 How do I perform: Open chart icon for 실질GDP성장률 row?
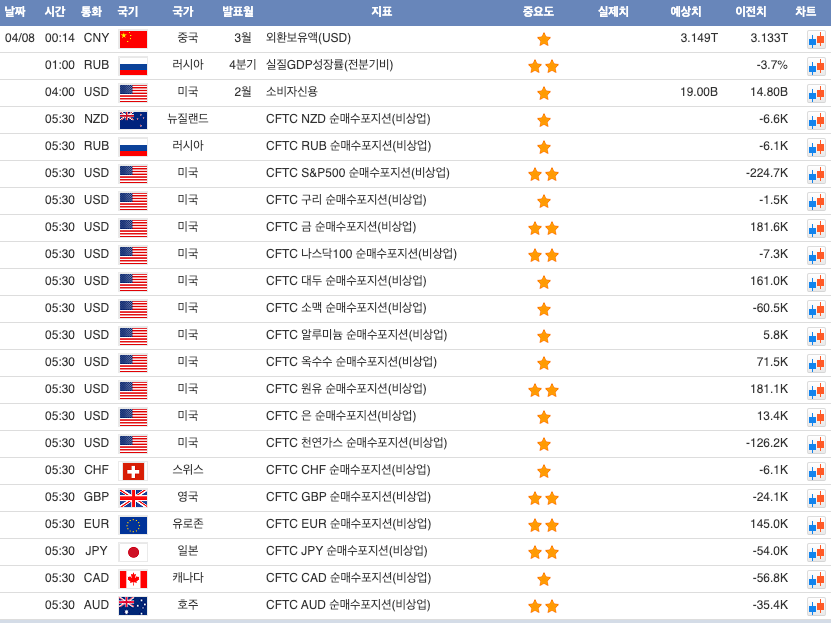[x=816, y=66]
